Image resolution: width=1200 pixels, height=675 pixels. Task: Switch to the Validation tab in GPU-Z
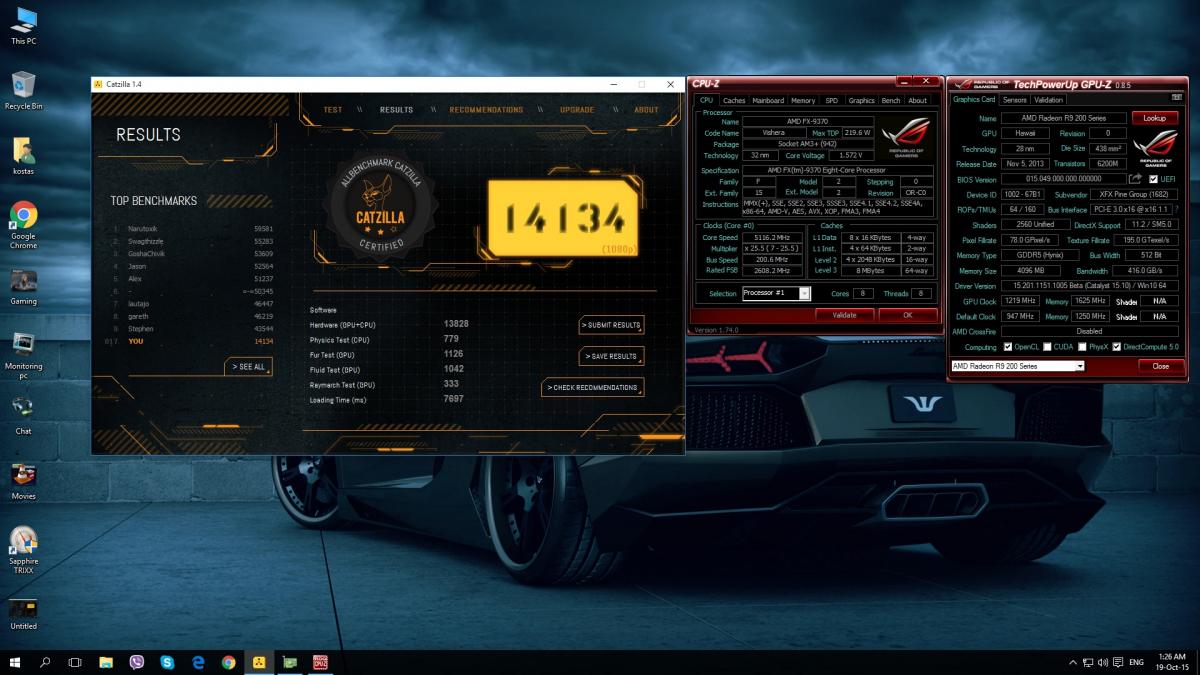[x=1048, y=100]
